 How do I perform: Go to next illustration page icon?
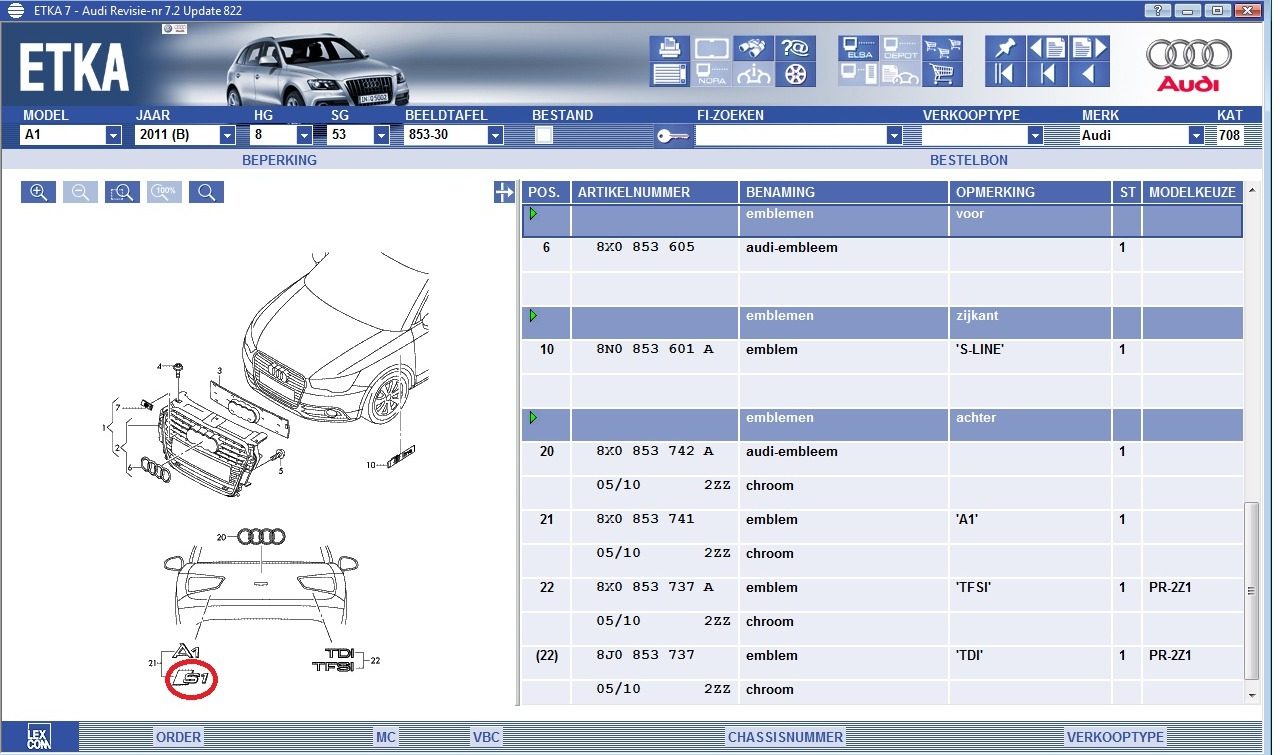click(x=1090, y=48)
